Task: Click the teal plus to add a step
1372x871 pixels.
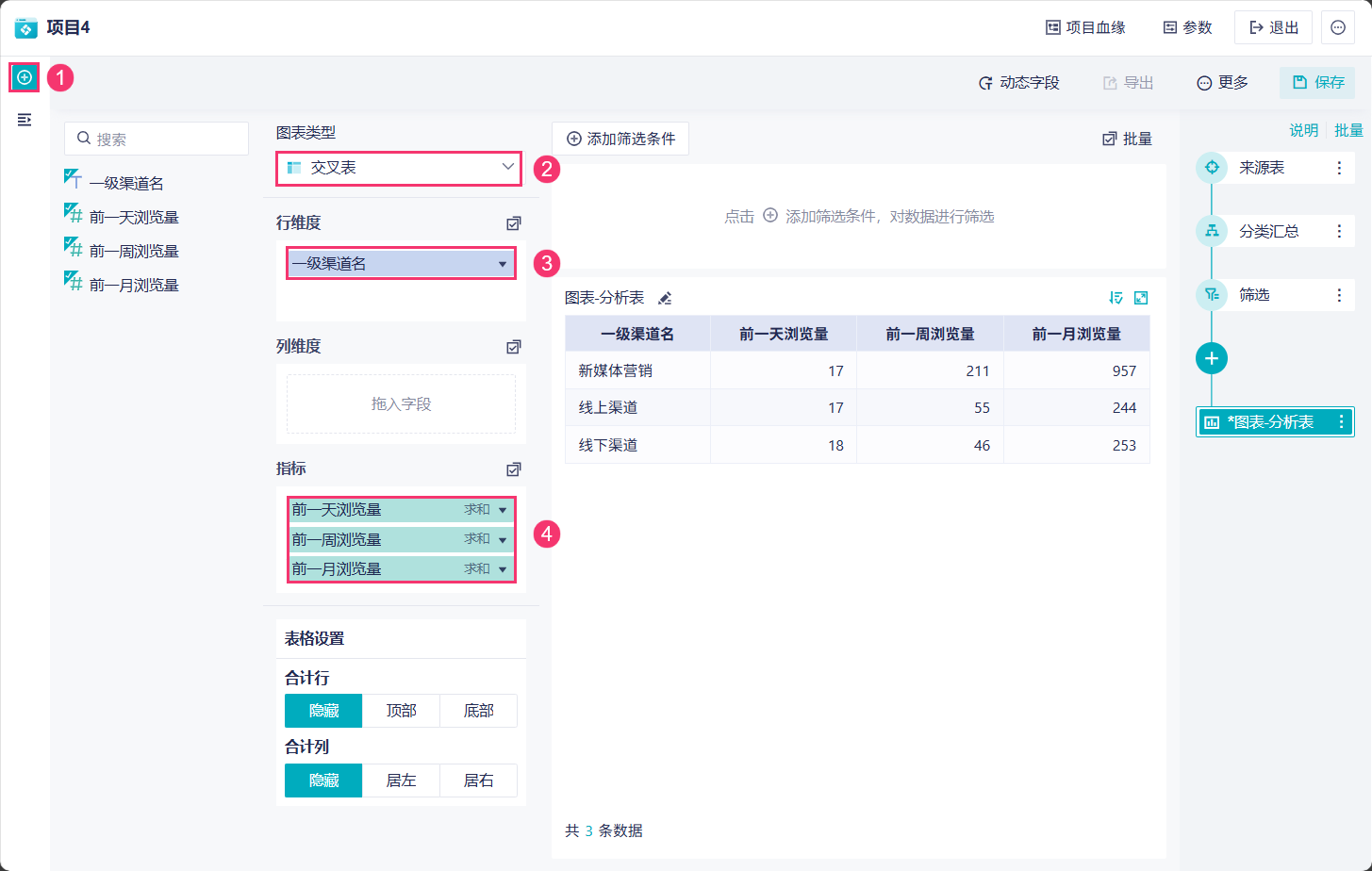Action: [x=1212, y=358]
